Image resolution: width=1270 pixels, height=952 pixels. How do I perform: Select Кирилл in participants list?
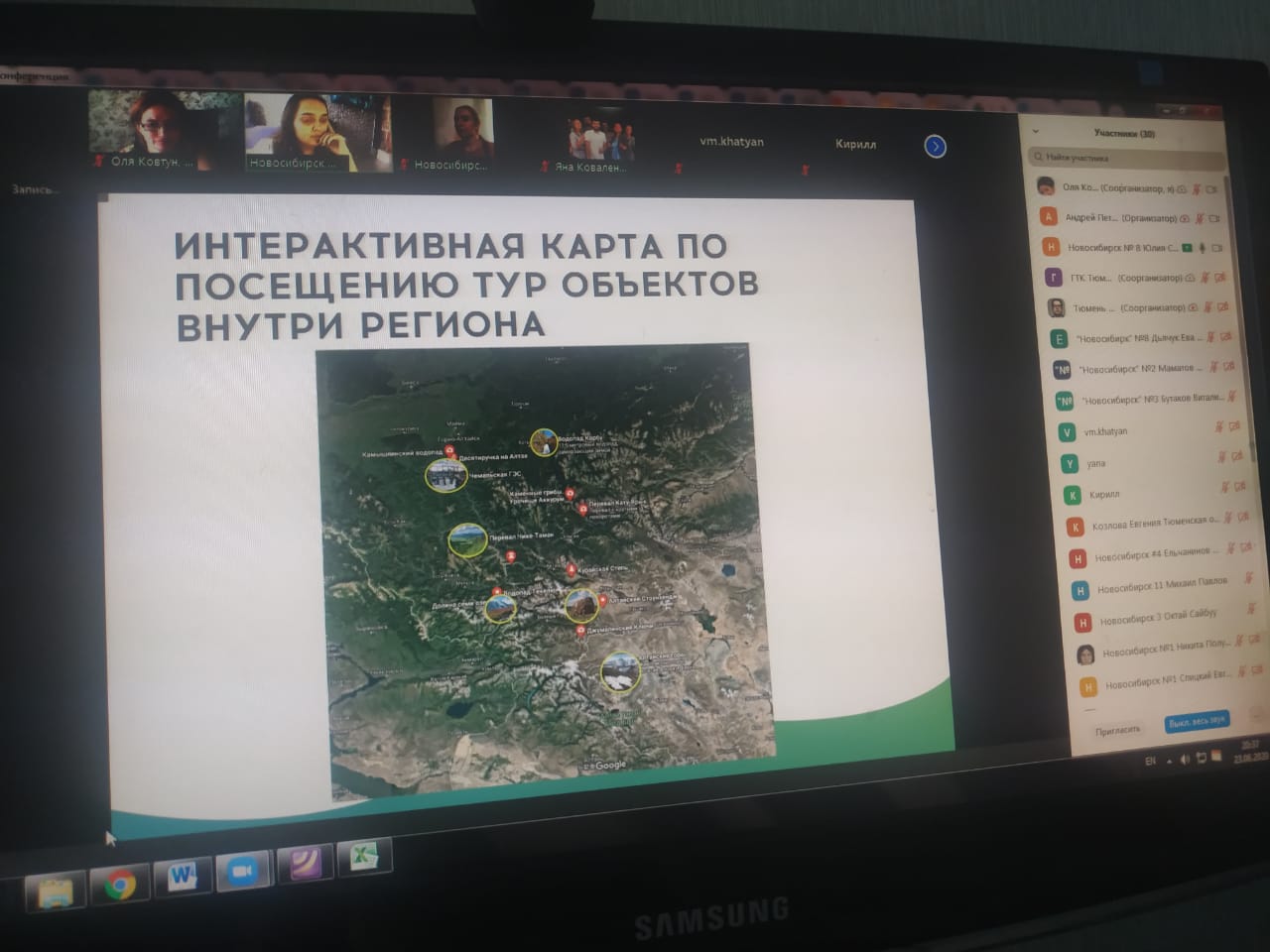1154,494
